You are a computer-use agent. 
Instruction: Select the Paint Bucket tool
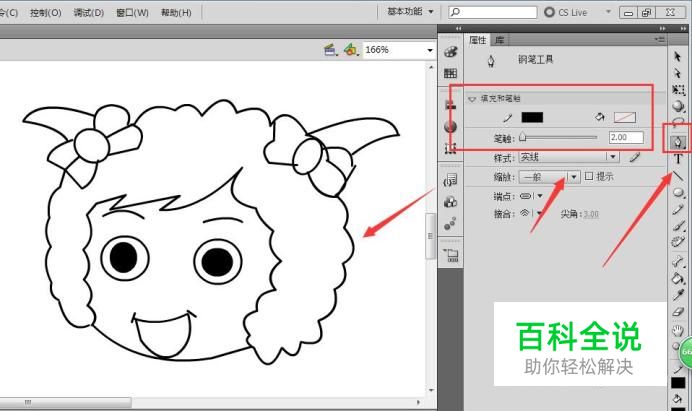(678, 278)
